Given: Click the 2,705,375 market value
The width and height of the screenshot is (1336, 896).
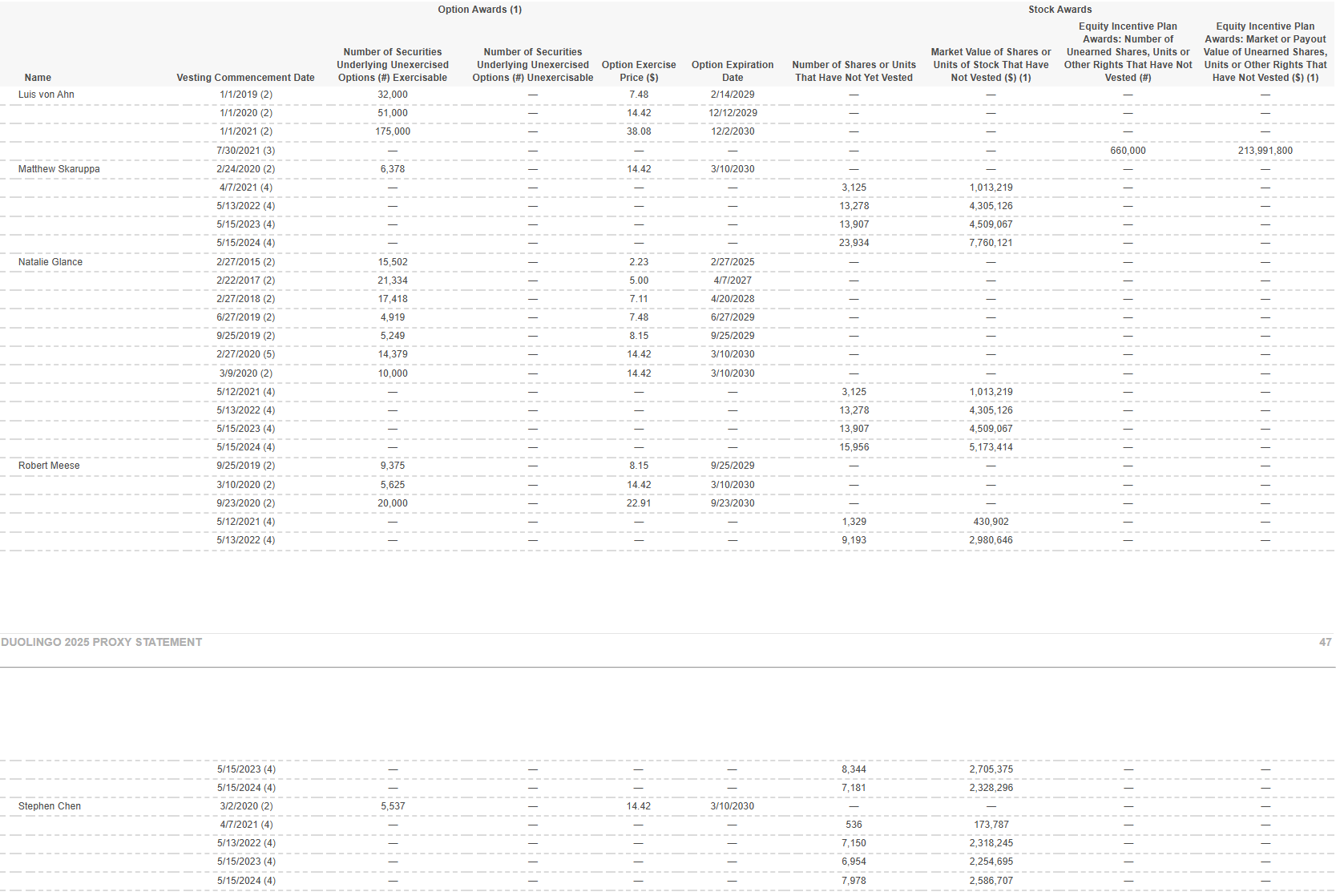Looking at the screenshot, I should point(991,769).
